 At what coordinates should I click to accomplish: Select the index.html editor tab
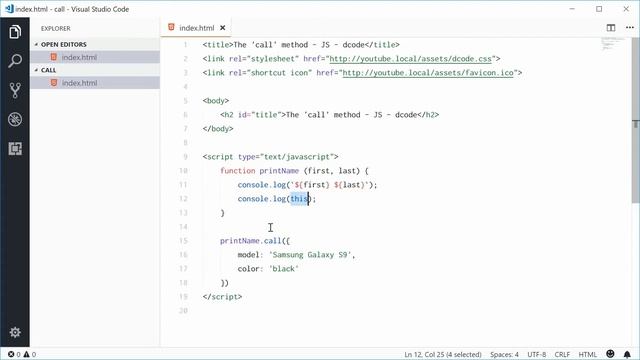coord(197,28)
